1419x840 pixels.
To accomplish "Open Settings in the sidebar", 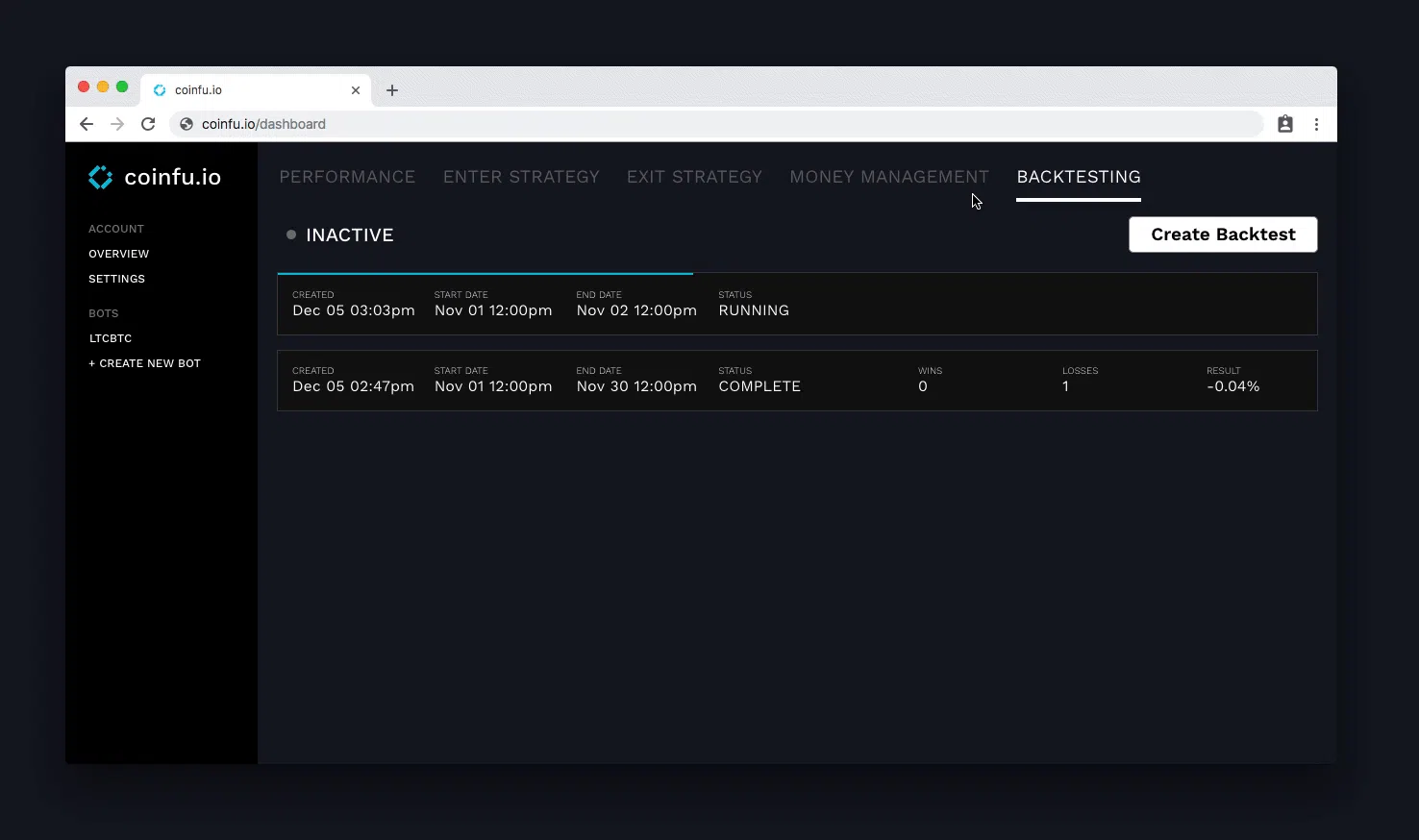I will point(116,279).
